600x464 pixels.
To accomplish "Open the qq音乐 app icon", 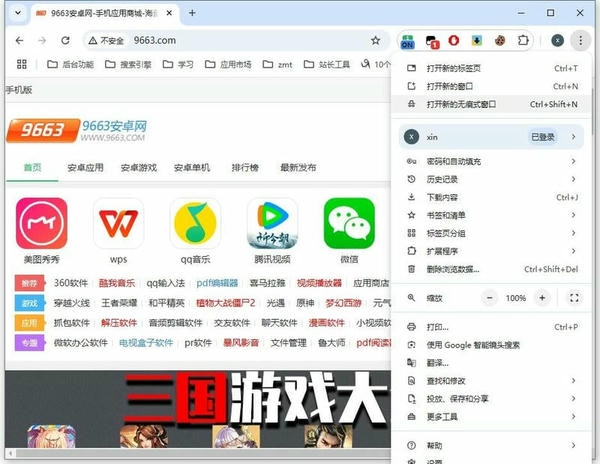I will (x=195, y=223).
